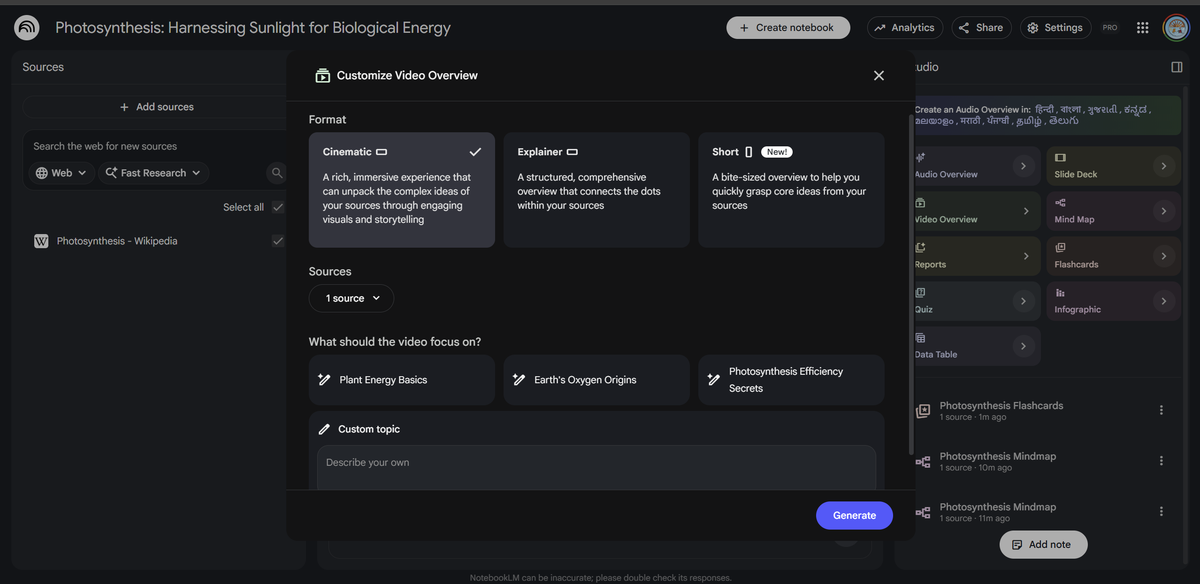Expand the Flashcards customize arrow
The height and width of the screenshot is (584, 1200).
(x=1163, y=256)
